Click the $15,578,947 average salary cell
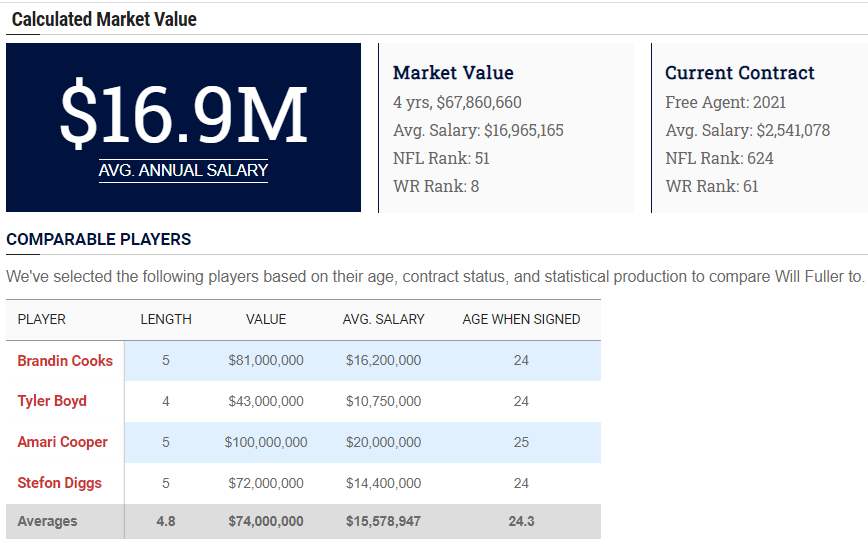The image size is (868, 545). [383, 521]
